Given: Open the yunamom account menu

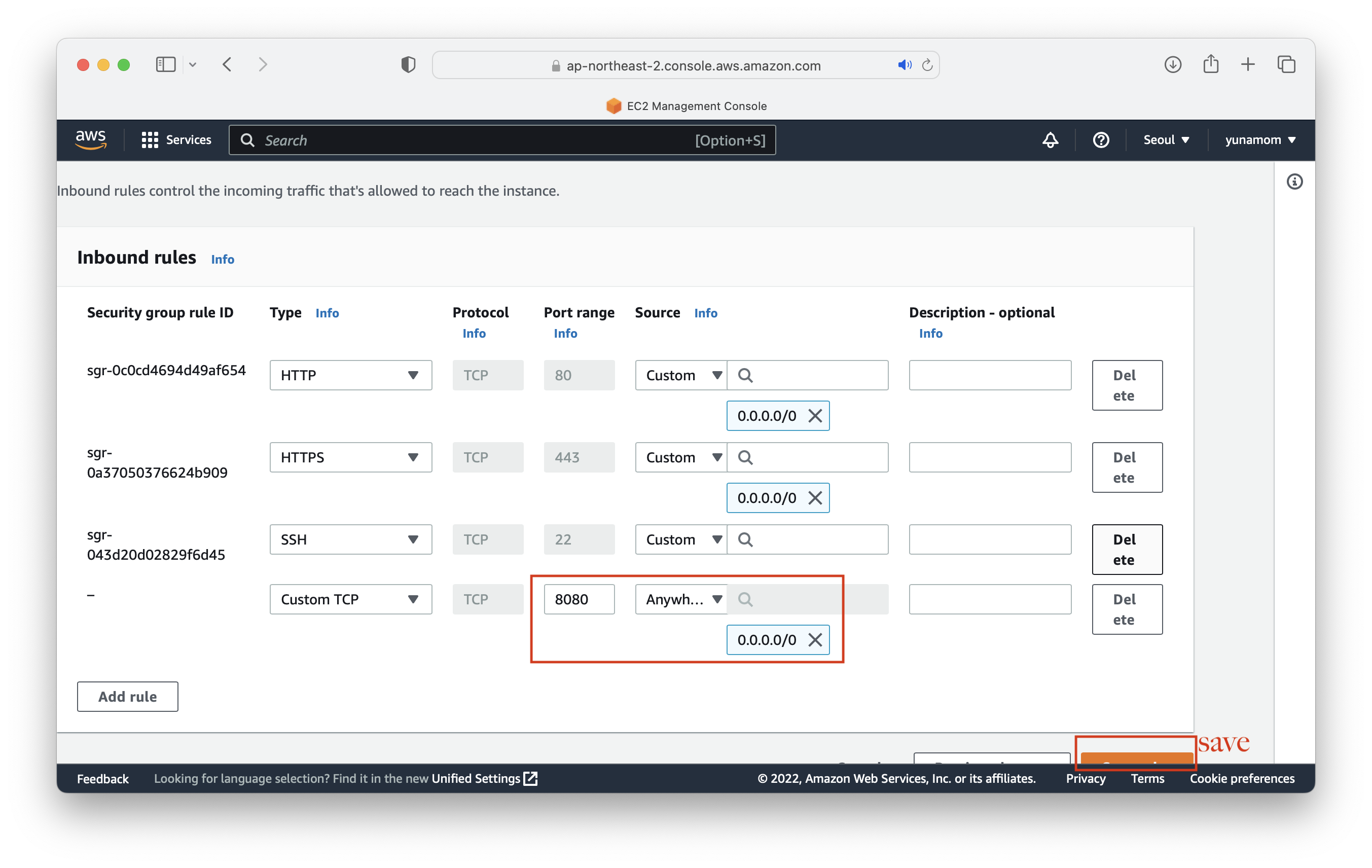Looking at the screenshot, I should [x=1260, y=140].
